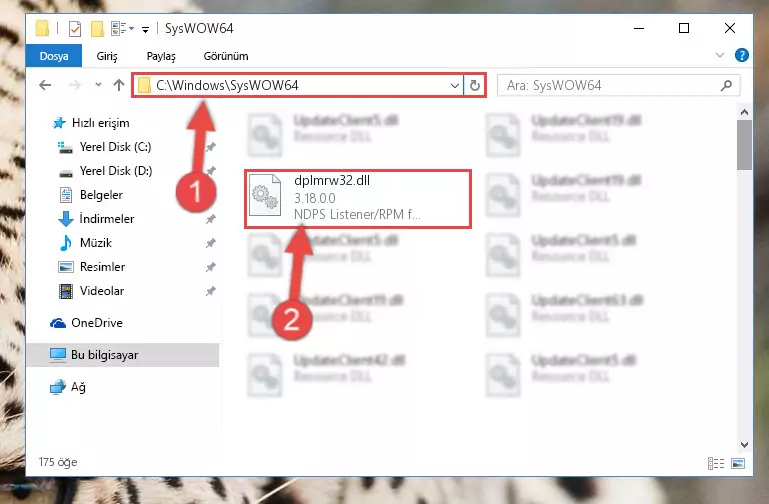Open the Dosya tab
The width and height of the screenshot is (769, 504).
coord(53,56)
